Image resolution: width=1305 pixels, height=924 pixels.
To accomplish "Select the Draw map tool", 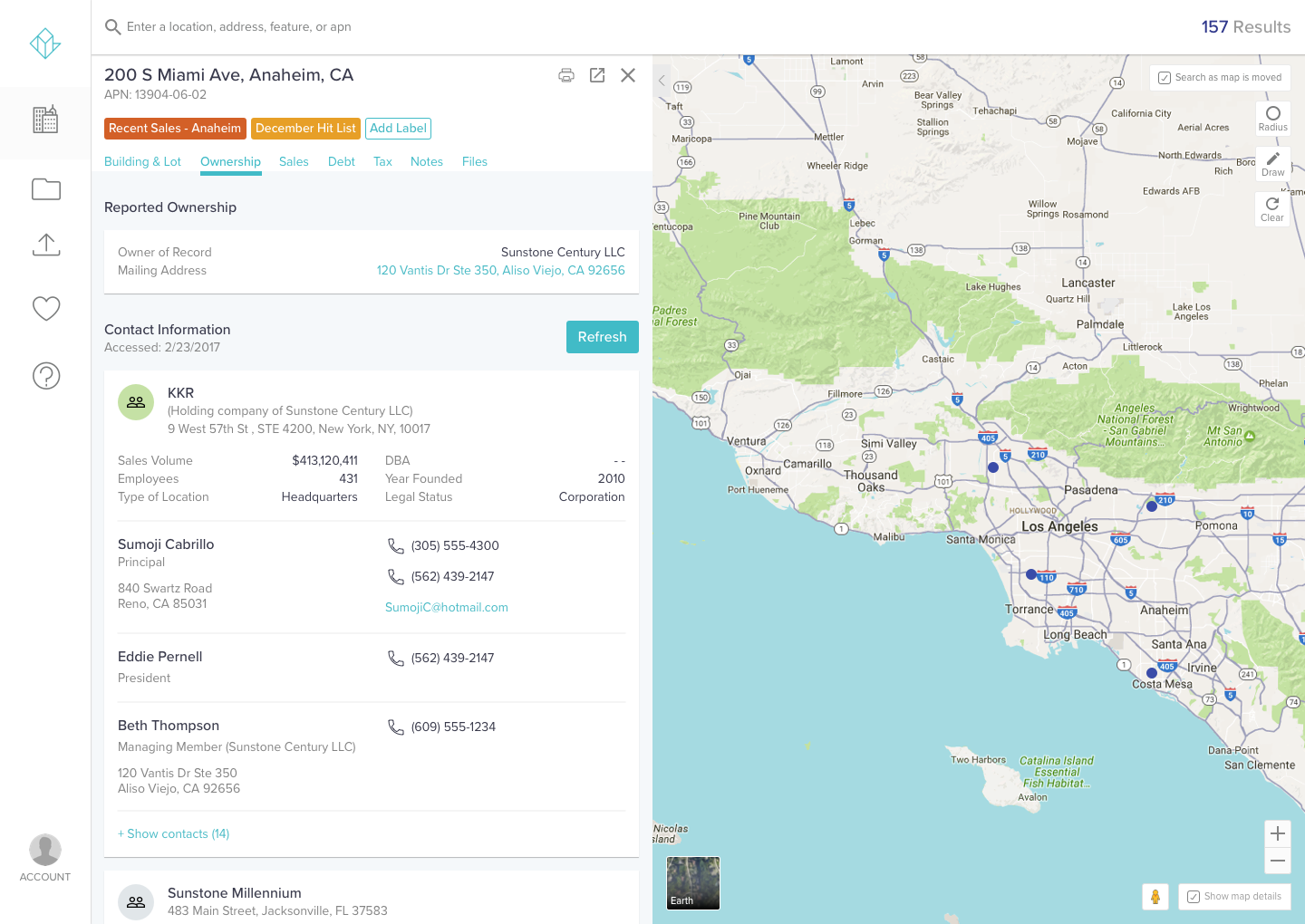I will point(1273,164).
